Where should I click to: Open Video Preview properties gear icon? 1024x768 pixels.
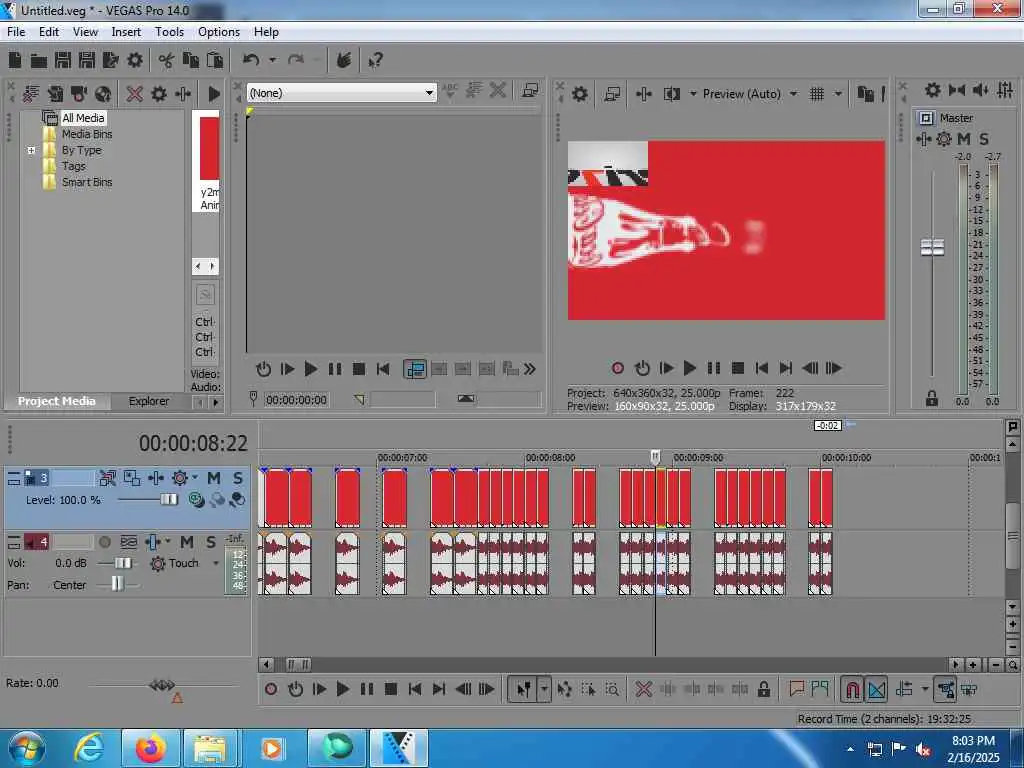point(579,94)
